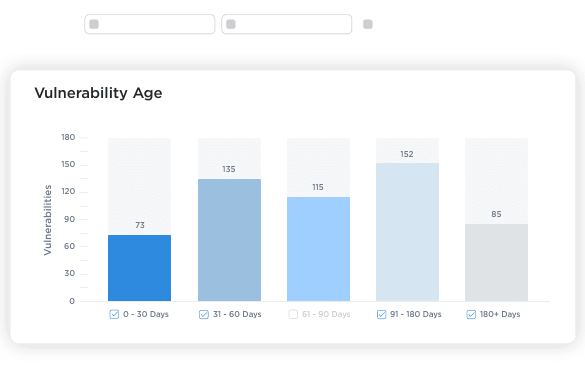The image size is (585, 376).
Task: Click the 180+ Days legend label
Action: (500, 314)
